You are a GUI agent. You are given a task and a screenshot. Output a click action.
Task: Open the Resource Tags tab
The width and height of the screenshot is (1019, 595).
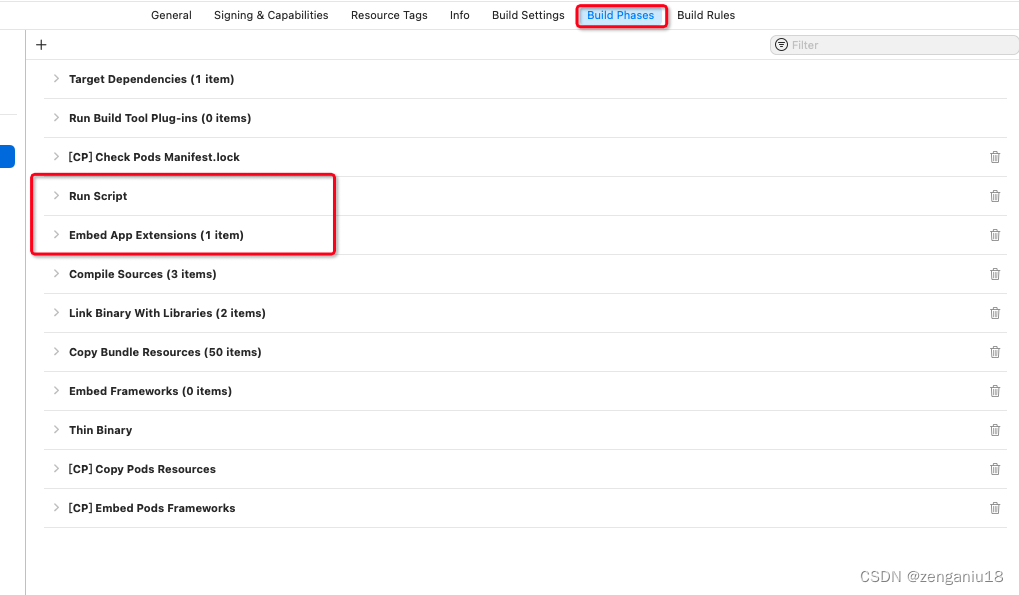(389, 15)
